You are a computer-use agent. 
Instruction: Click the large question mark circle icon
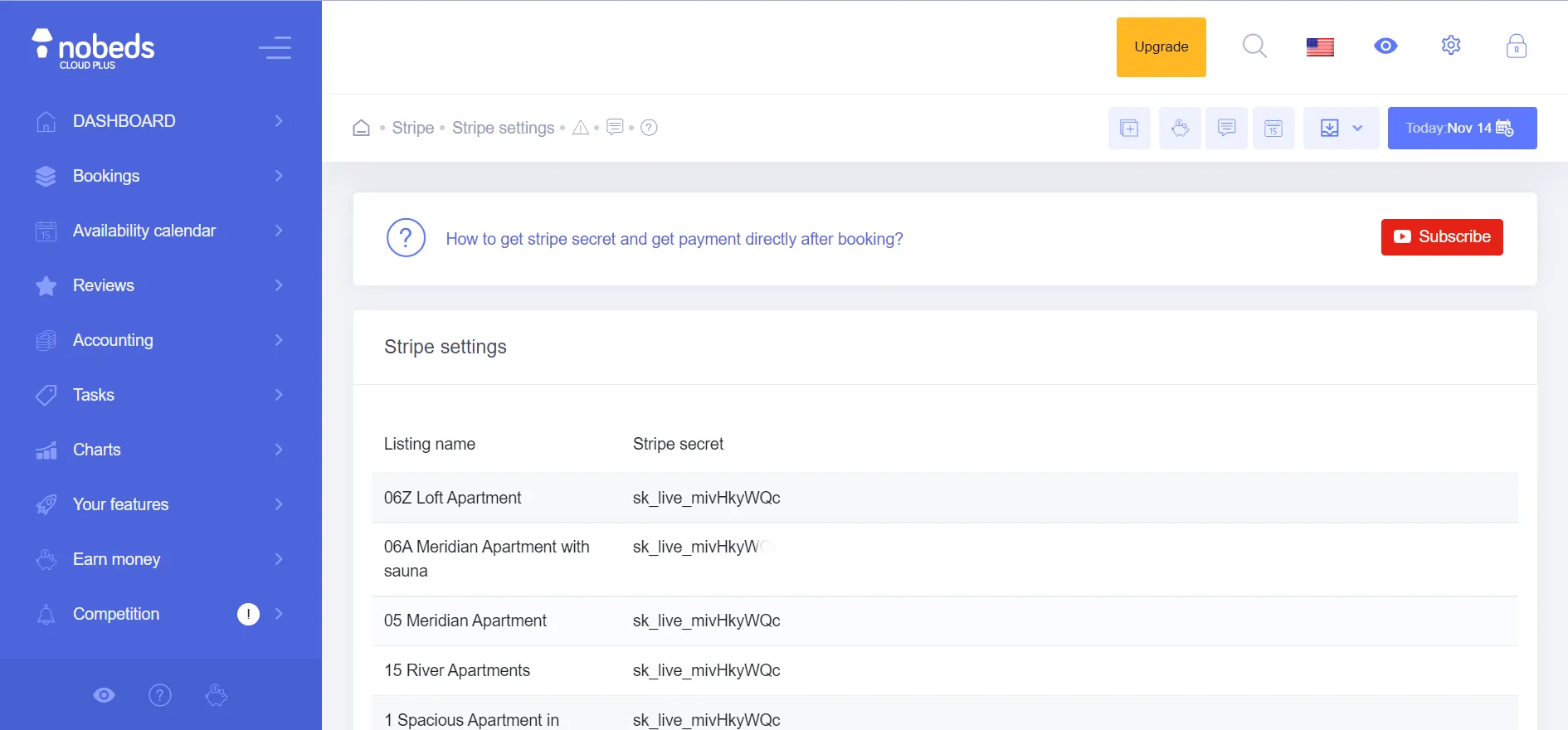407,239
